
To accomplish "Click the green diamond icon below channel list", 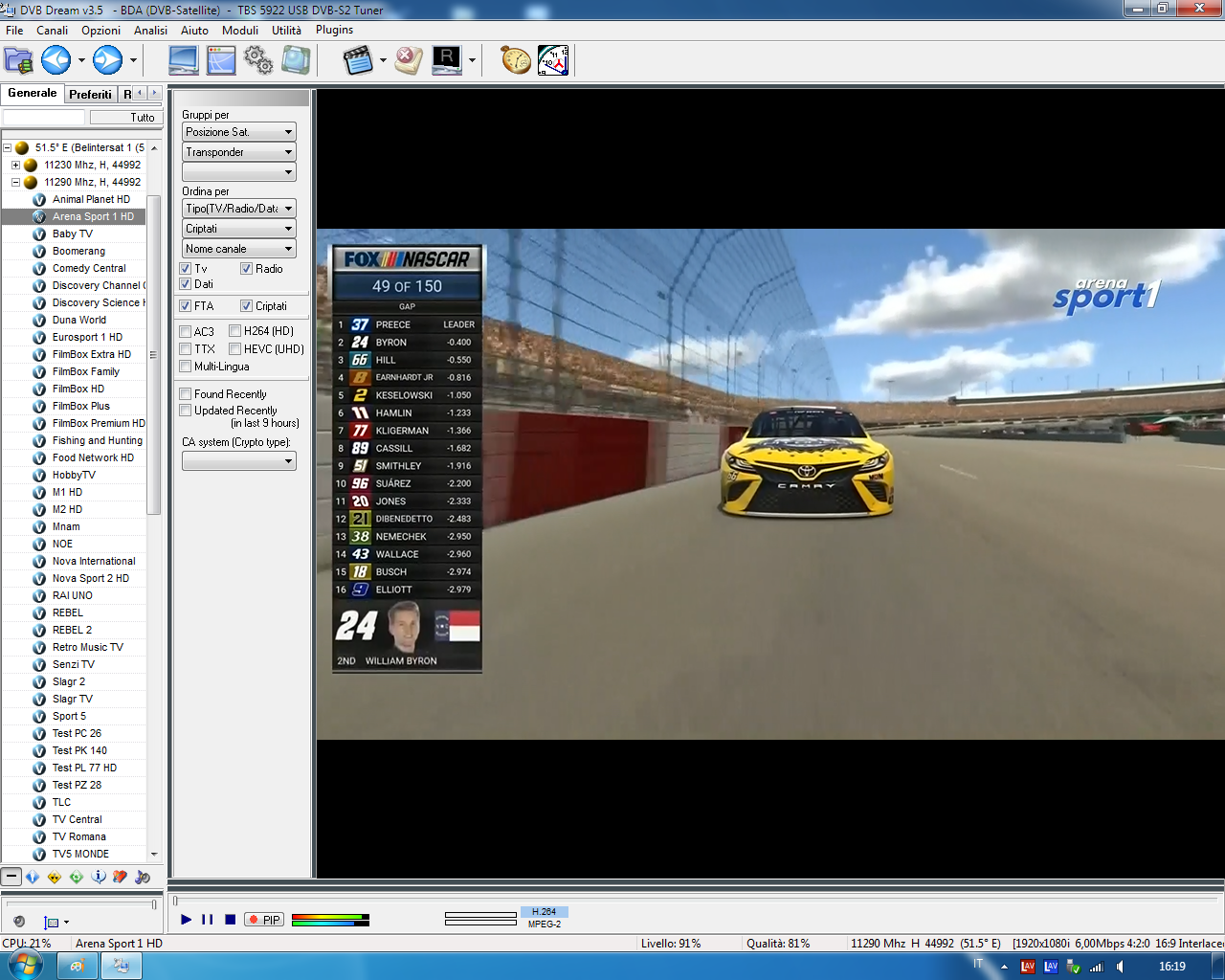I will coord(77,876).
